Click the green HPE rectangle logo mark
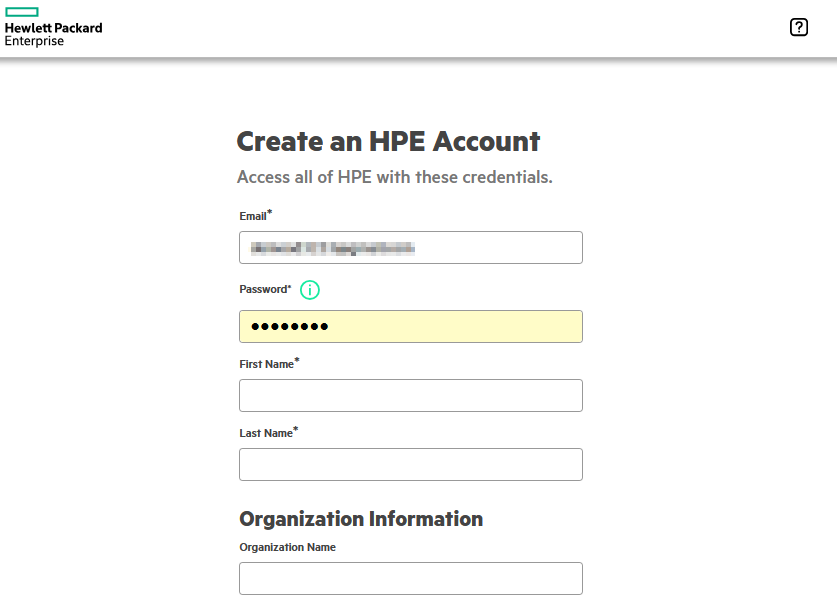The width and height of the screenshot is (837, 602). coord(22,11)
